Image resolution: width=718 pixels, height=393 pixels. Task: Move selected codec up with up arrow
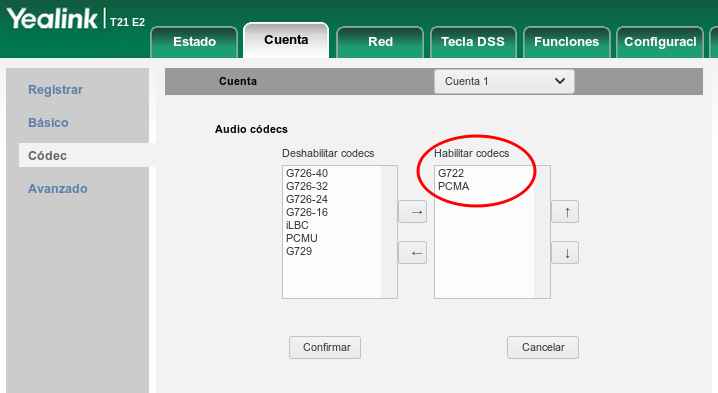click(565, 212)
